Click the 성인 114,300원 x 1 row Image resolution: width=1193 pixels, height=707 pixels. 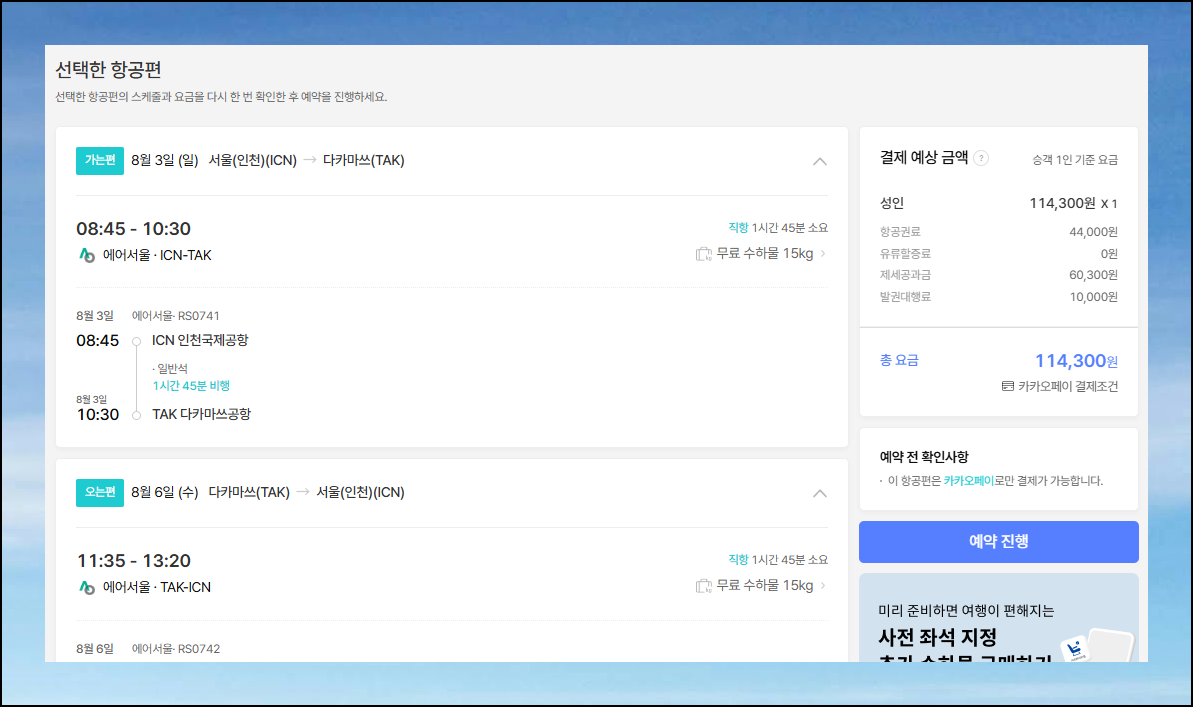pyautogui.click(x=998, y=203)
